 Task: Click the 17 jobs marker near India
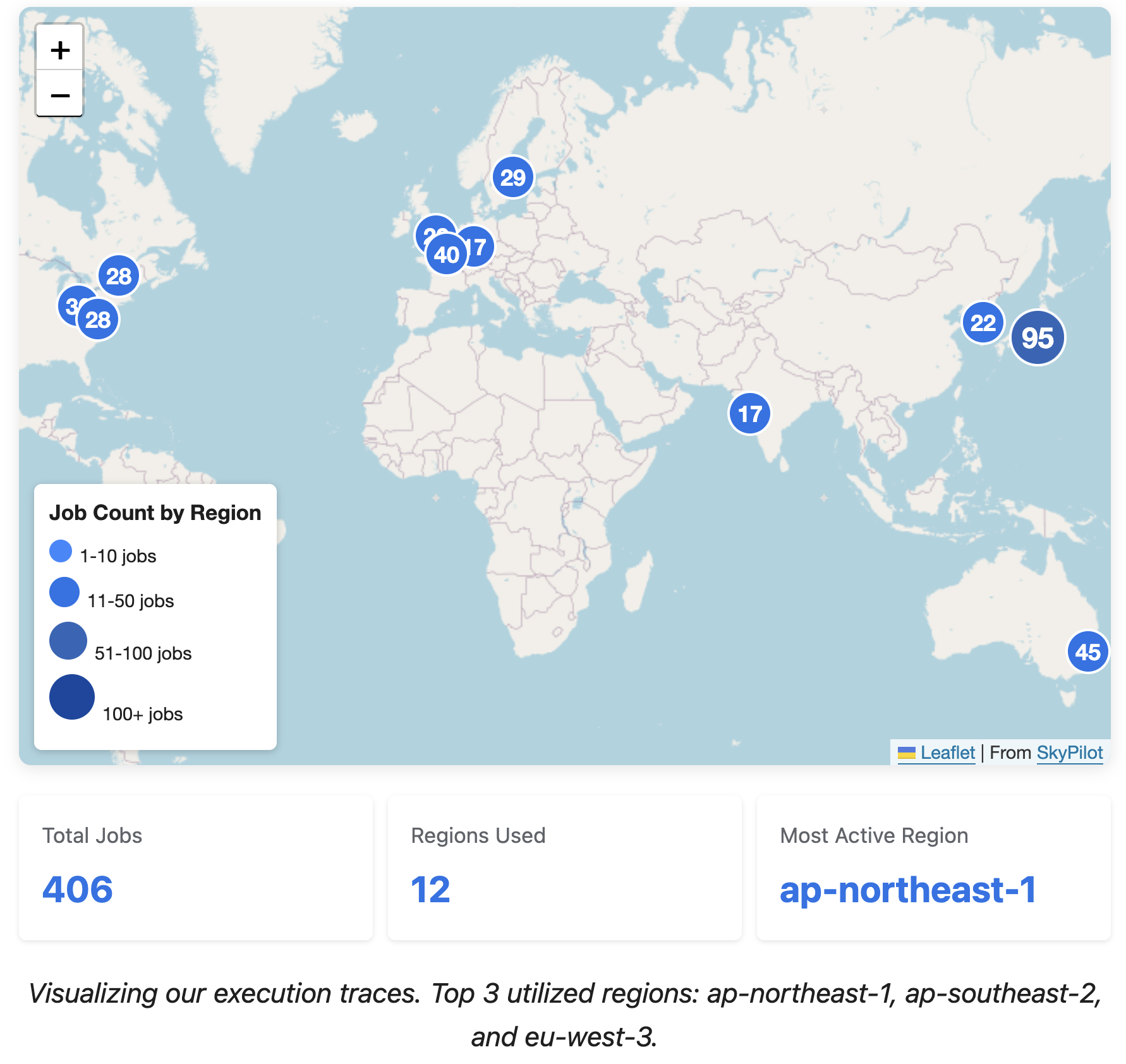click(x=749, y=414)
